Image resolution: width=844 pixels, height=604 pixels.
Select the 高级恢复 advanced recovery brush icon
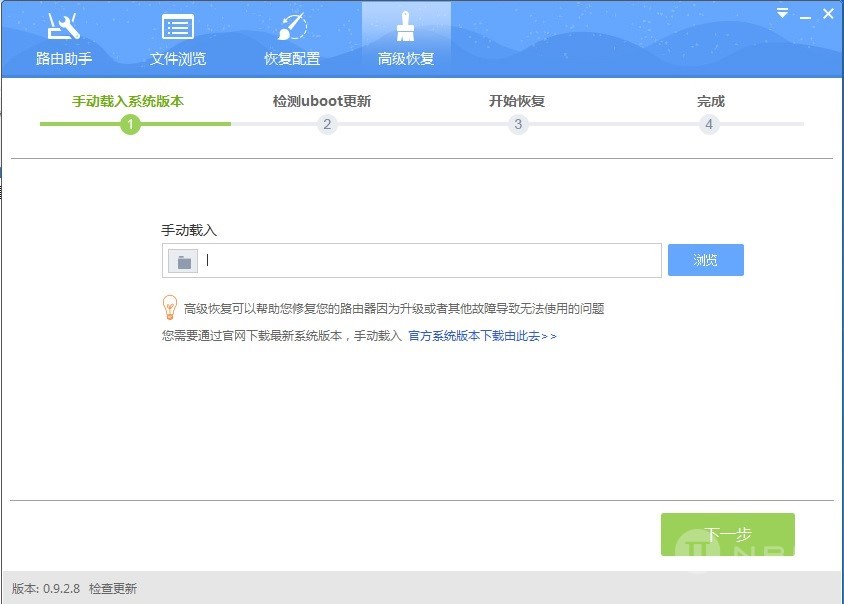(x=406, y=27)
